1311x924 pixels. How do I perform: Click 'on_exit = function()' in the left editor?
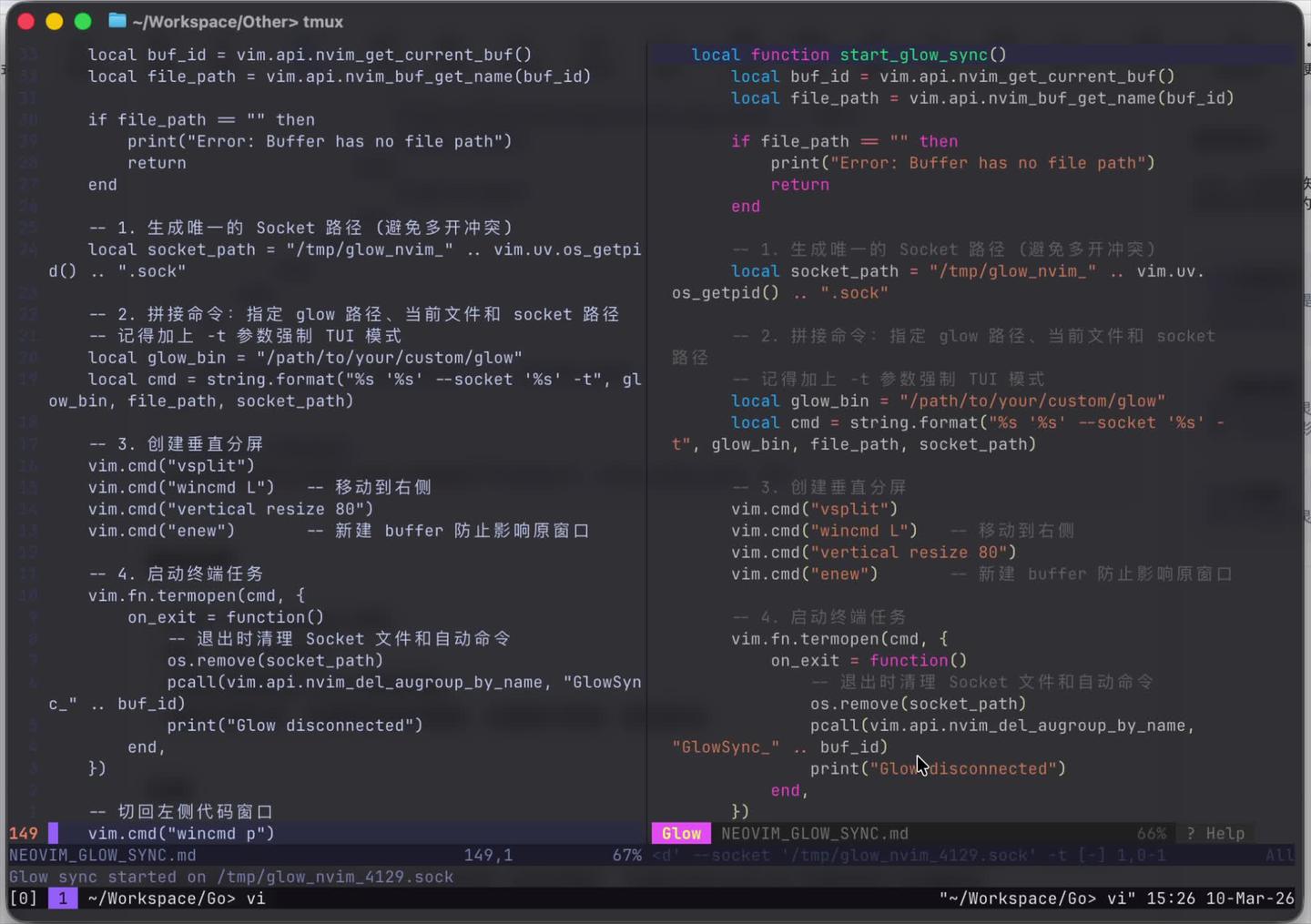coord(226,617)
